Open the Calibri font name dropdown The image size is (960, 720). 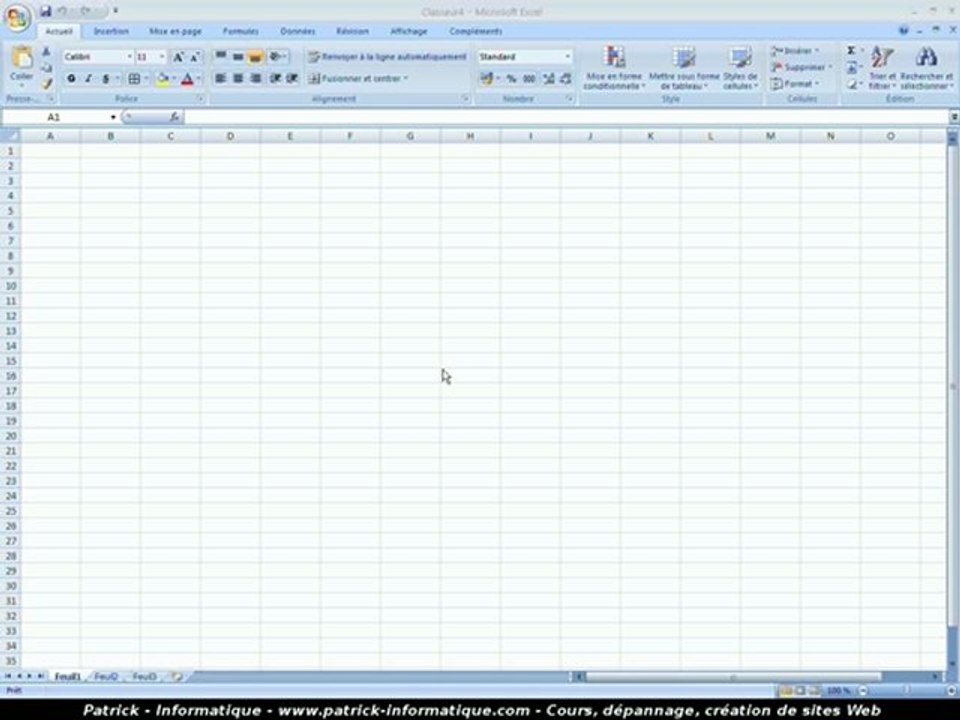tap(130, 56)
